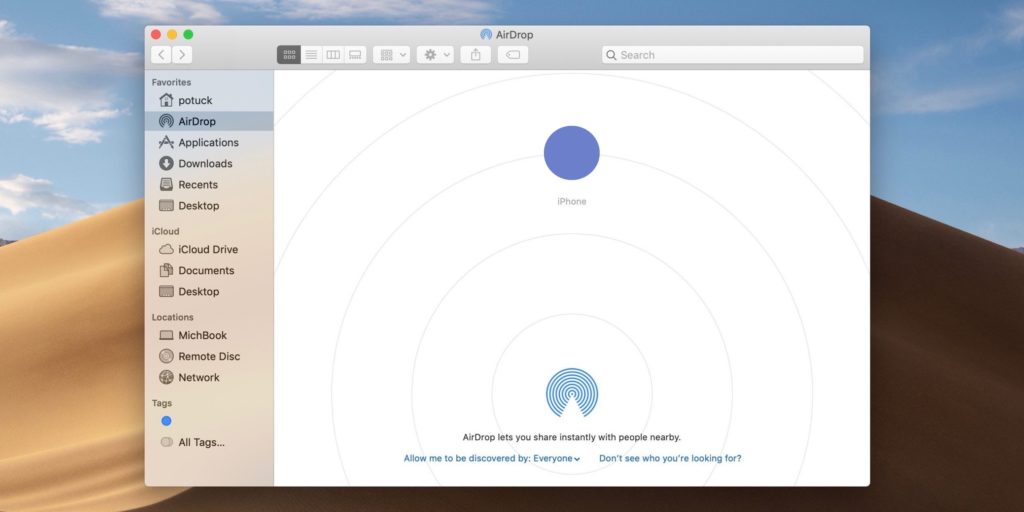Click the AirDrop description text
The height and width of the screenshot is (512, 1024).
[571, 438]
